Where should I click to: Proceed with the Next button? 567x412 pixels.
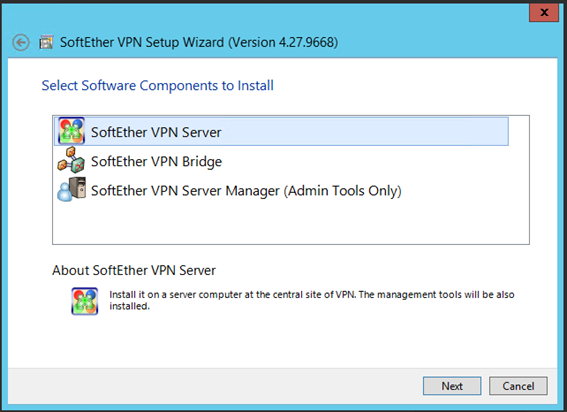tap(452, 386)
